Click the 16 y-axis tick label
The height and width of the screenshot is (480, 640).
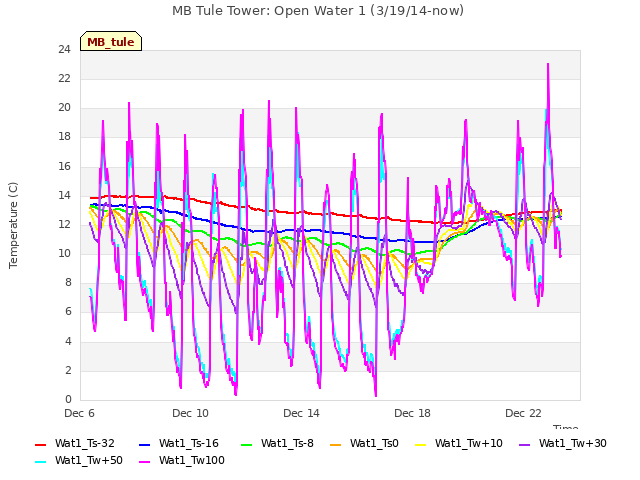64,166
